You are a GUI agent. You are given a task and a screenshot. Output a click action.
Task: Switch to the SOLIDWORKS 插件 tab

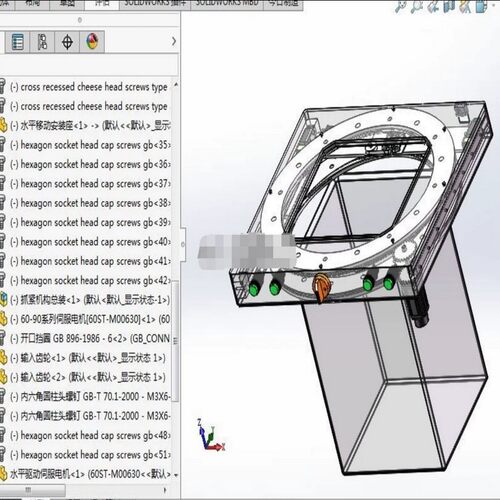click(155, 4)
